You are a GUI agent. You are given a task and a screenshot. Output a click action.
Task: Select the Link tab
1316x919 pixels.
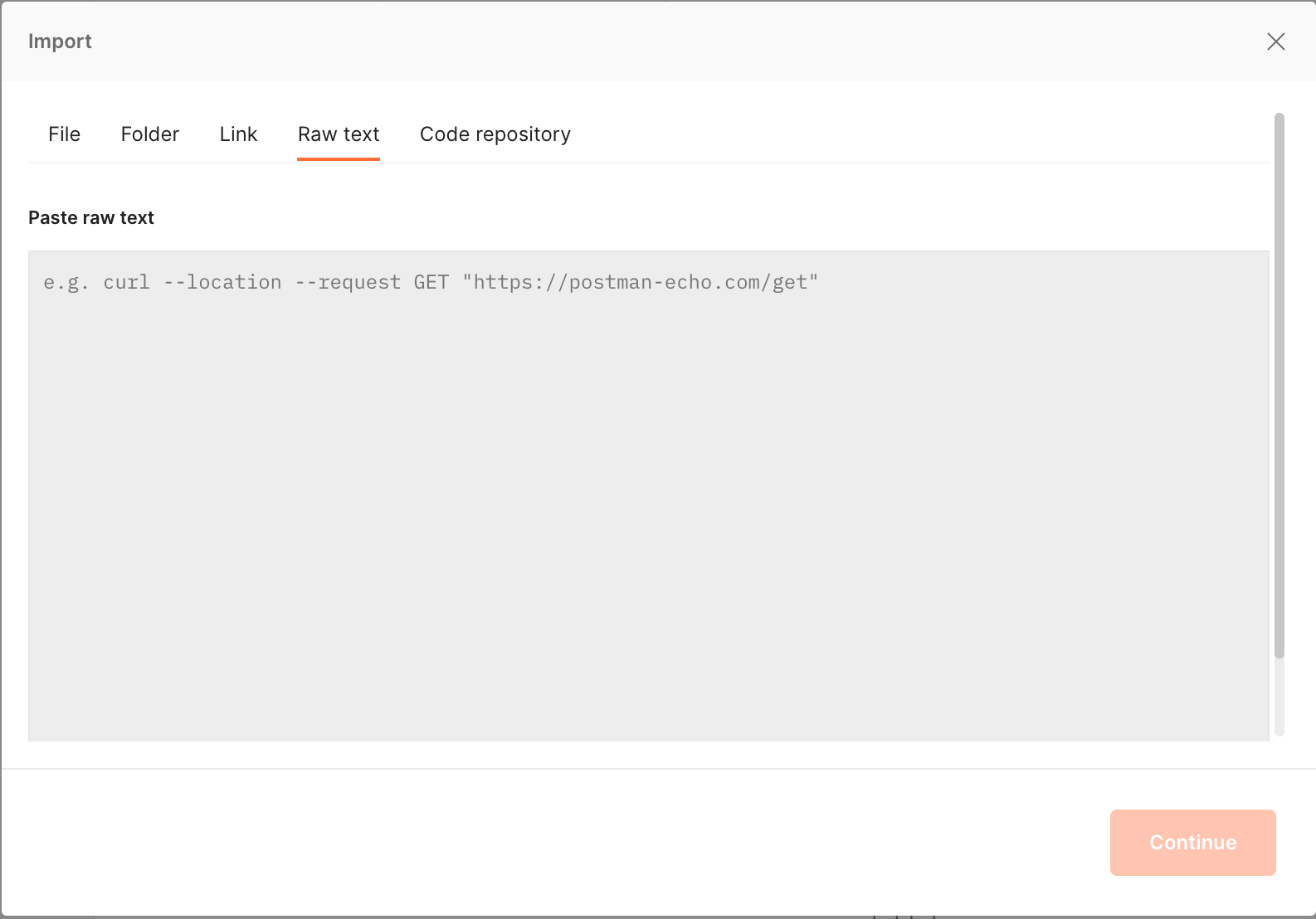click(239, 134)
